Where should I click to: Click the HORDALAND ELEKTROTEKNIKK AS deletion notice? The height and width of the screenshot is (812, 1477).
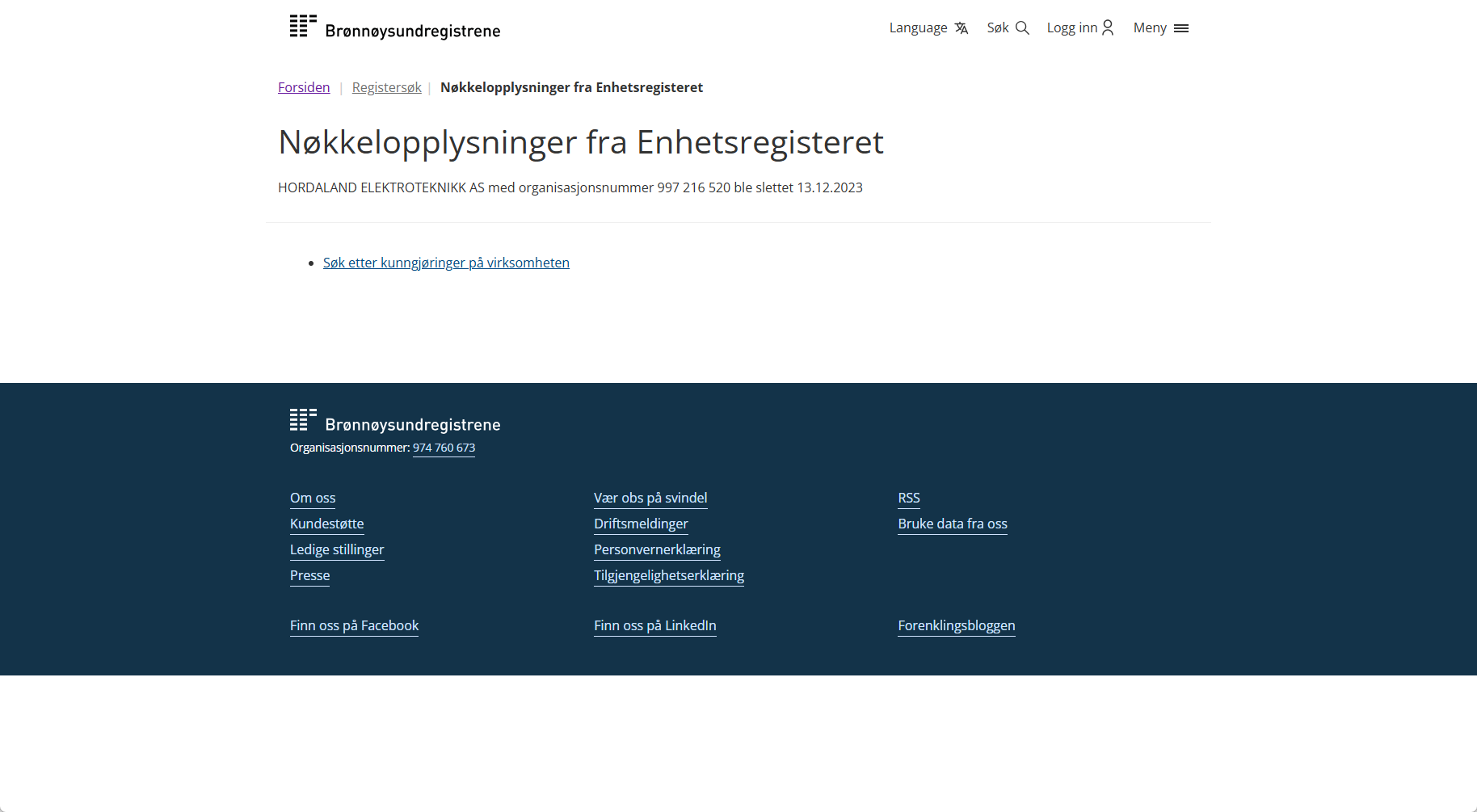coord(570,187)
